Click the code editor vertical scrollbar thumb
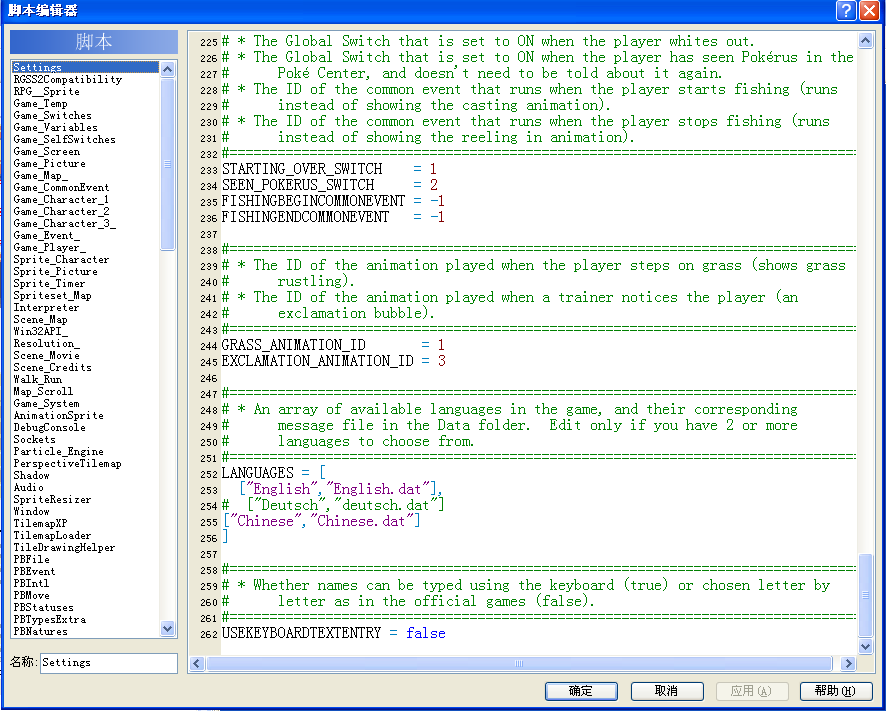 (866, 595)
